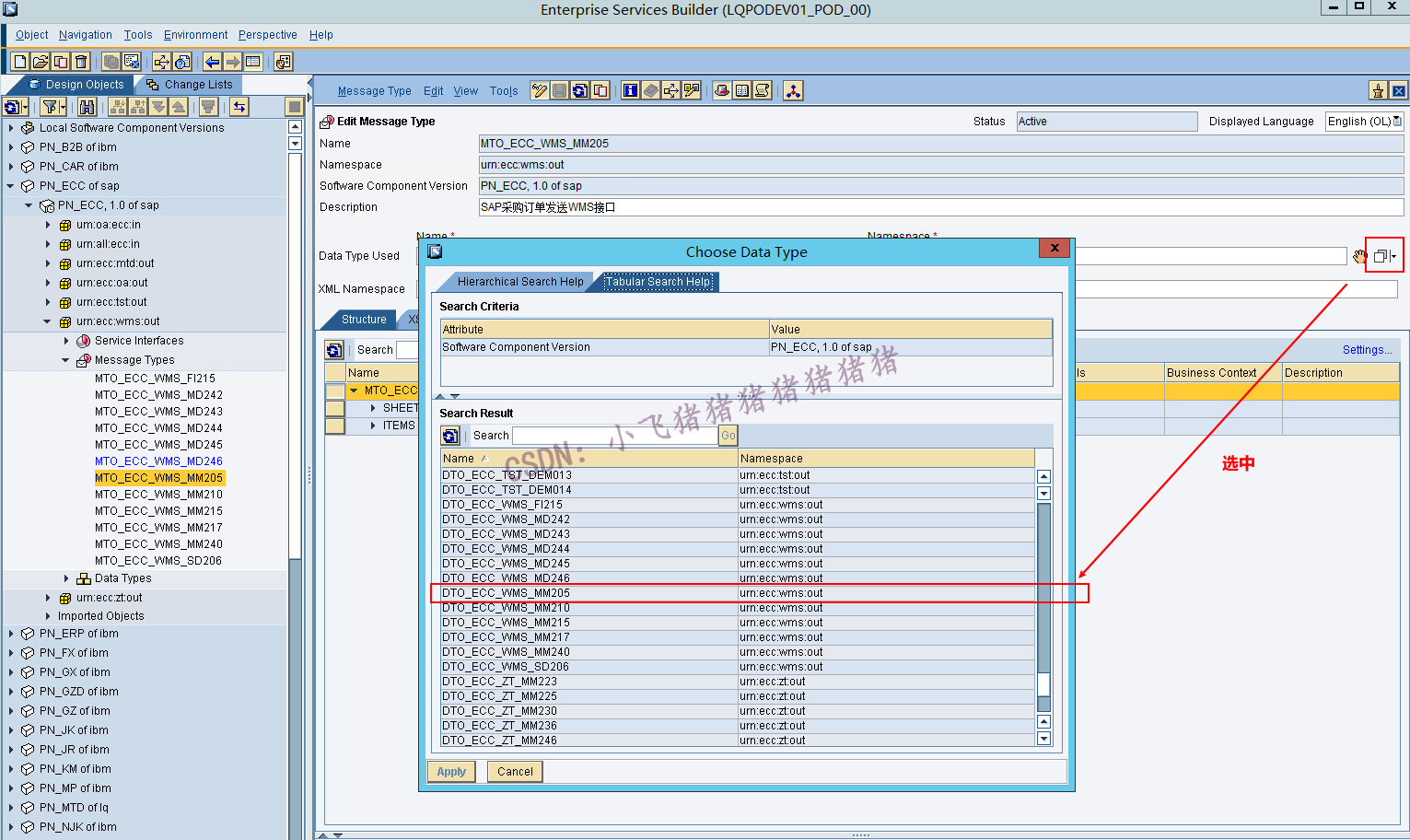
Task: Toggle the navigation area list icon
Action: tap(253, 62)
